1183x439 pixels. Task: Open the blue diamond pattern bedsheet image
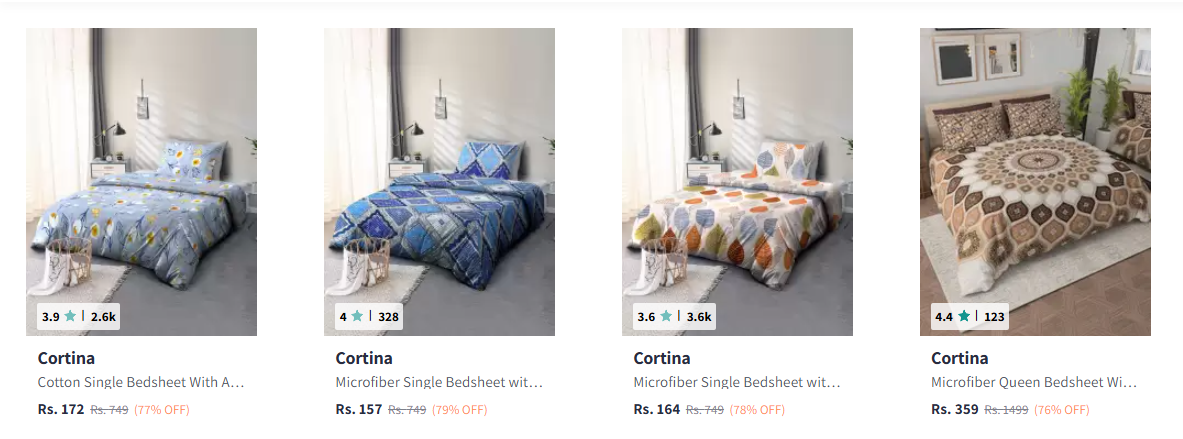coord(439,182)
